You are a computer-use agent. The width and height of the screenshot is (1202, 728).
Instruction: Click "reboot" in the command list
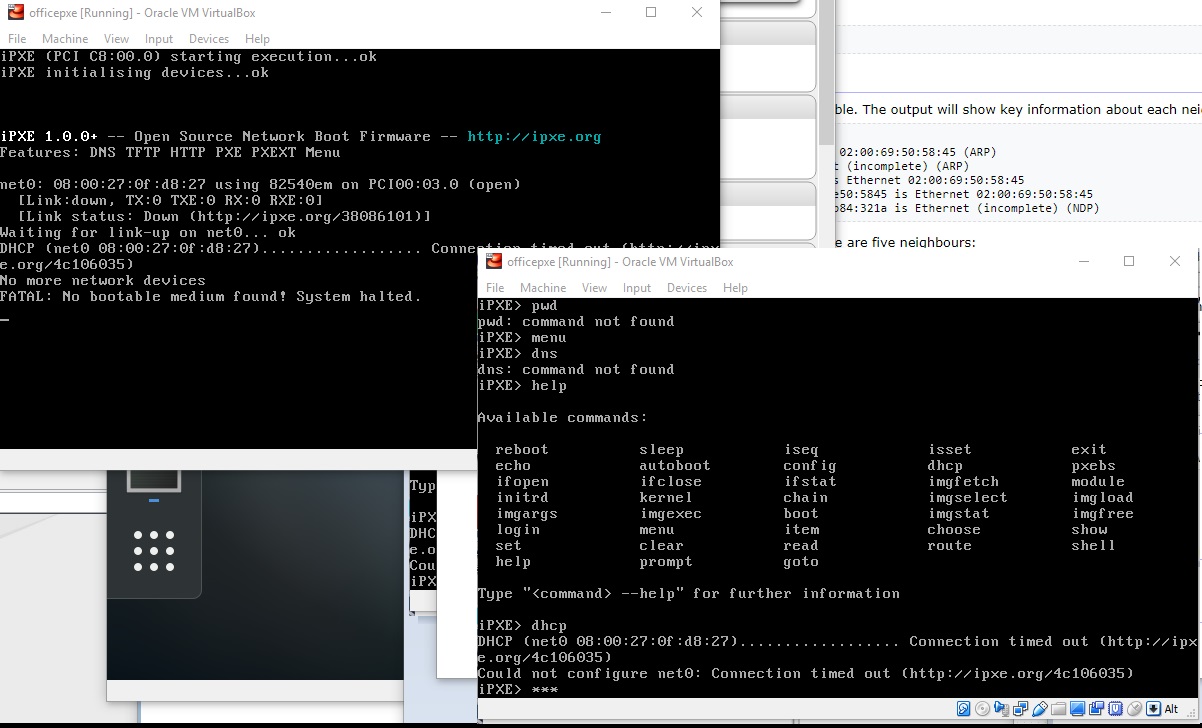pos(522,450)
